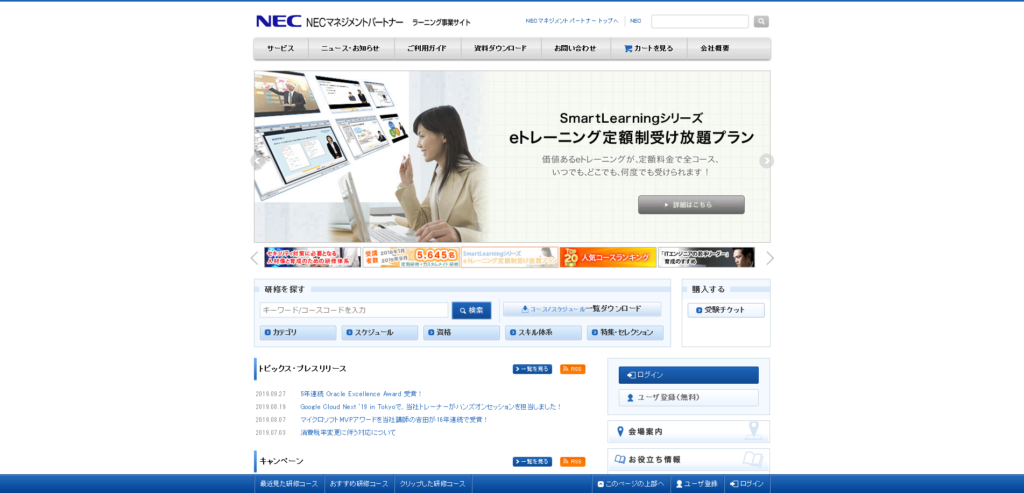Click the キーワード/コースコード input field

click(354, 310)
